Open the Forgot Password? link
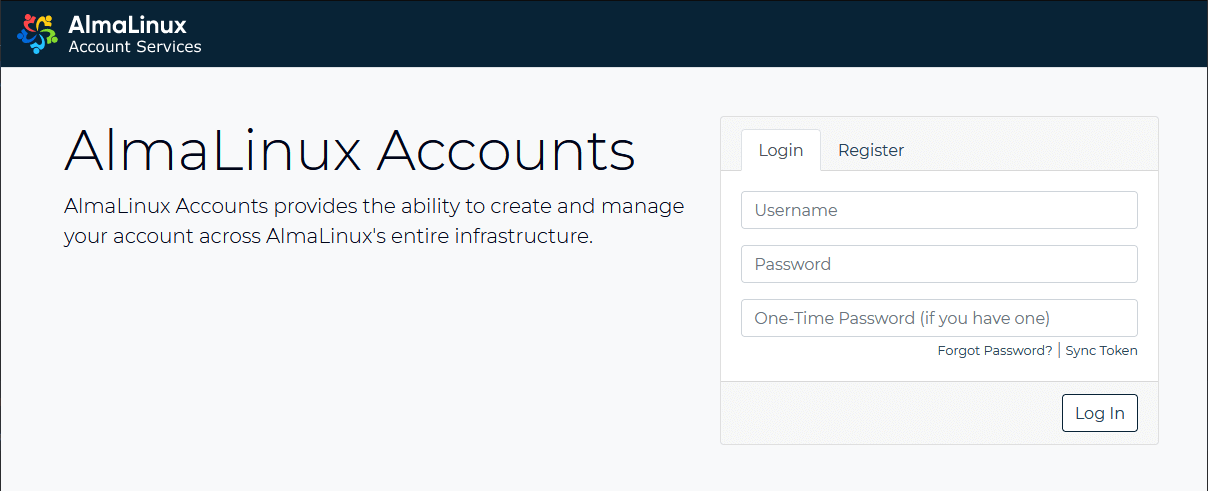The height and width of the screenshot is (491, 1208). [x=994, y=351]
